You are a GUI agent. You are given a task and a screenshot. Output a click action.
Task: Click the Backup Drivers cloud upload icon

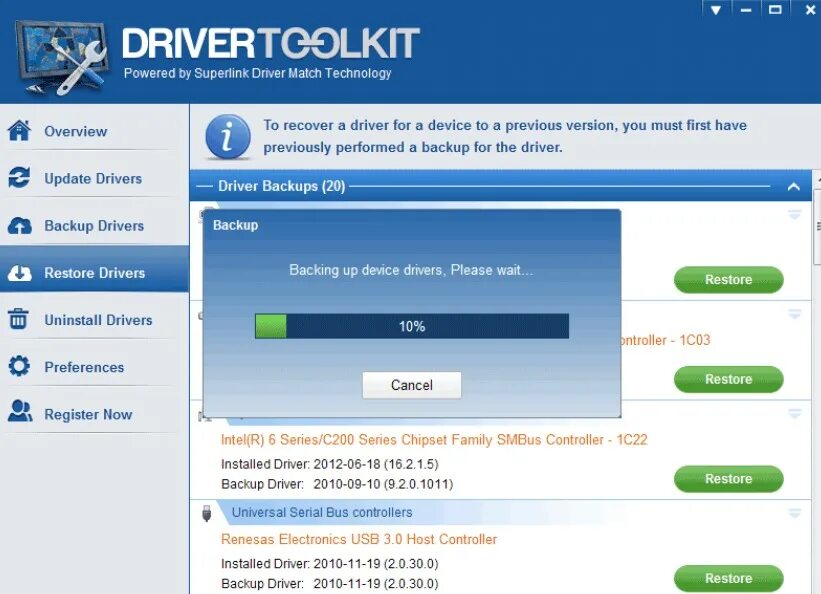click(x=19, y=225)
